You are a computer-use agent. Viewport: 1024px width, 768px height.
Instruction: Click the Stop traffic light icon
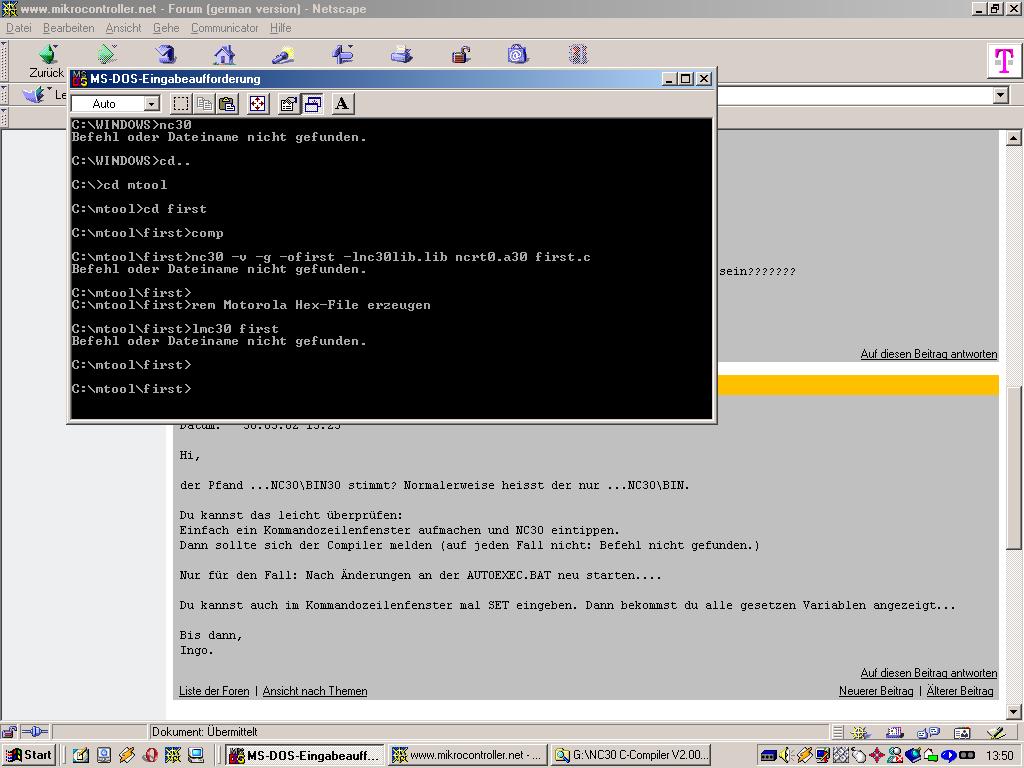pos(578,54)
